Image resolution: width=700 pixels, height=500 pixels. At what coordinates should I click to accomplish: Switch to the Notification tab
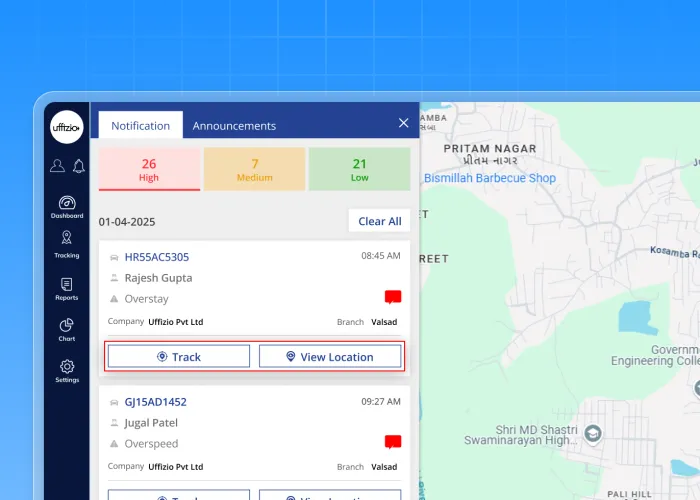141,126
